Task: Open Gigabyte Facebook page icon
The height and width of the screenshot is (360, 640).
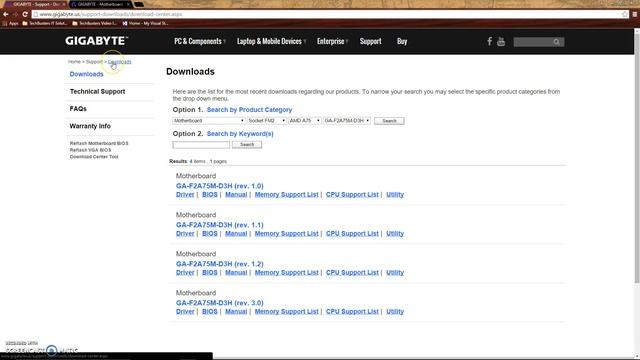Action: coord(489,41)
